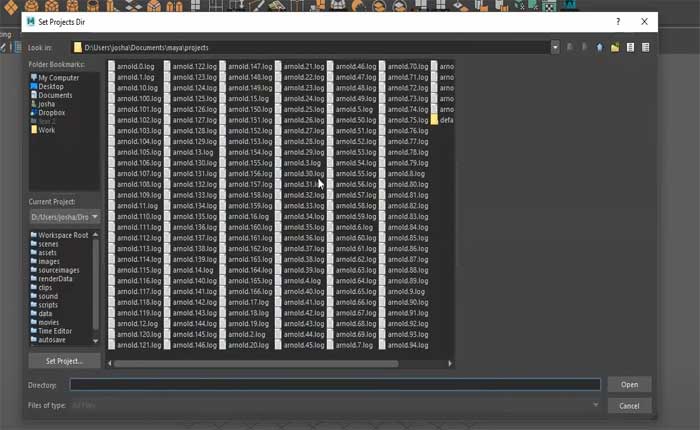Switch file view to list mode icon
Screen dimensions: 700x430
[631, 47]
